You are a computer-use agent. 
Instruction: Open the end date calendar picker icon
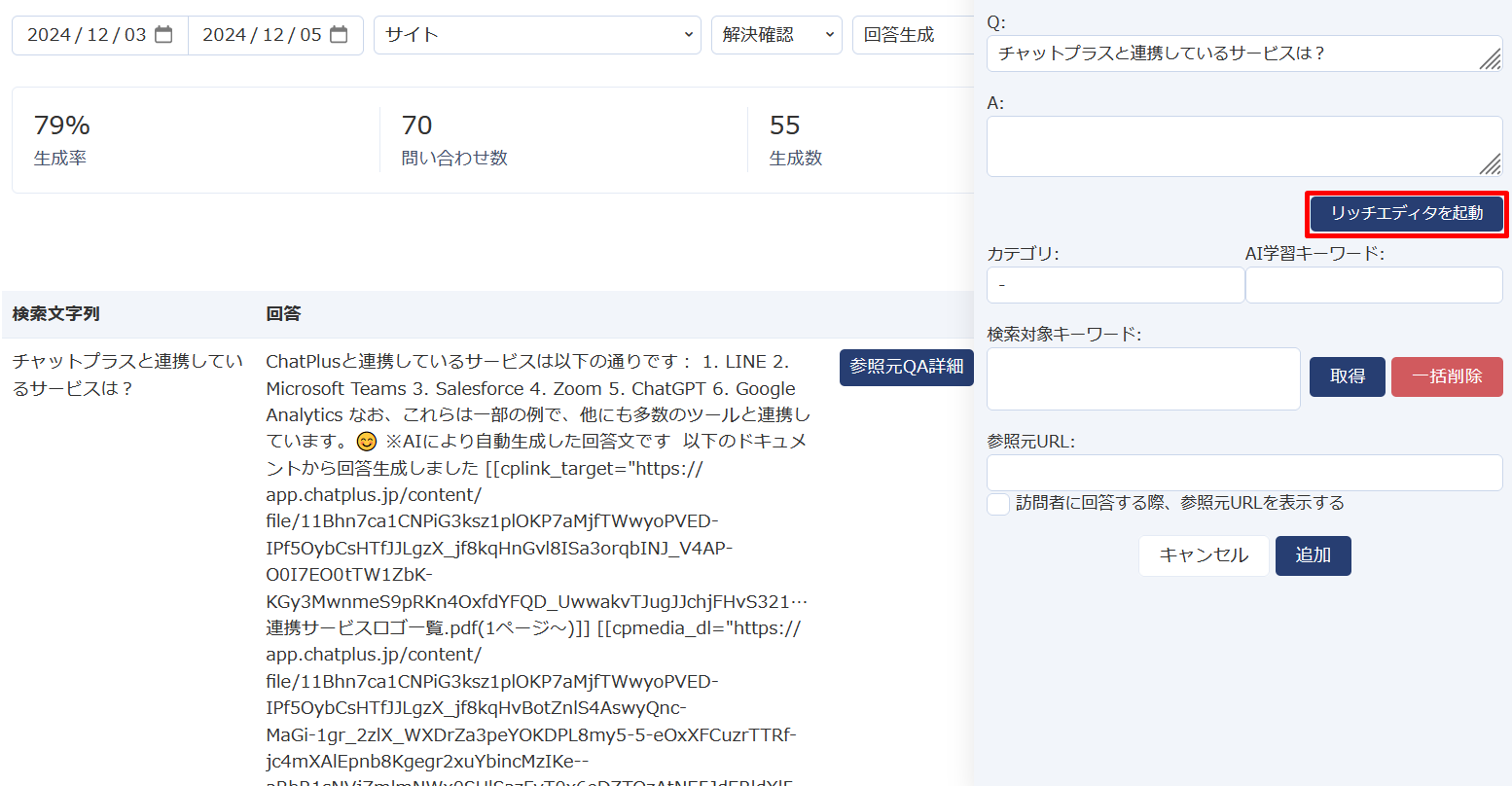coord(339,35)
